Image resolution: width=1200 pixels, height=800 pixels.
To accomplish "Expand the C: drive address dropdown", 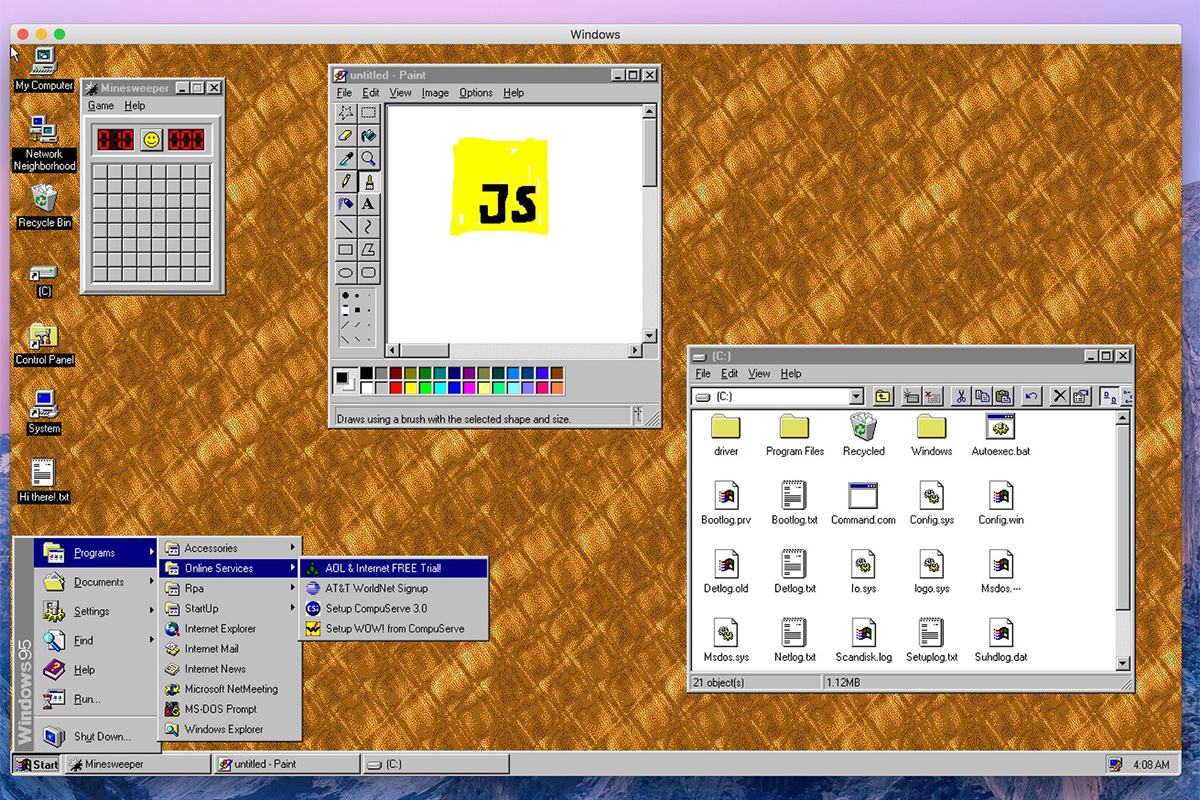I will (856, 397).
